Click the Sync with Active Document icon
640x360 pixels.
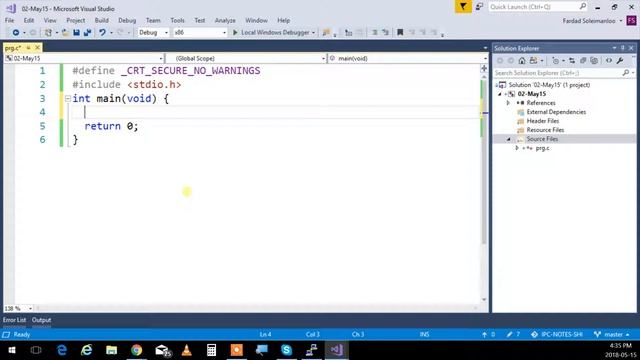pyautogui.click(x=572, y=60)
